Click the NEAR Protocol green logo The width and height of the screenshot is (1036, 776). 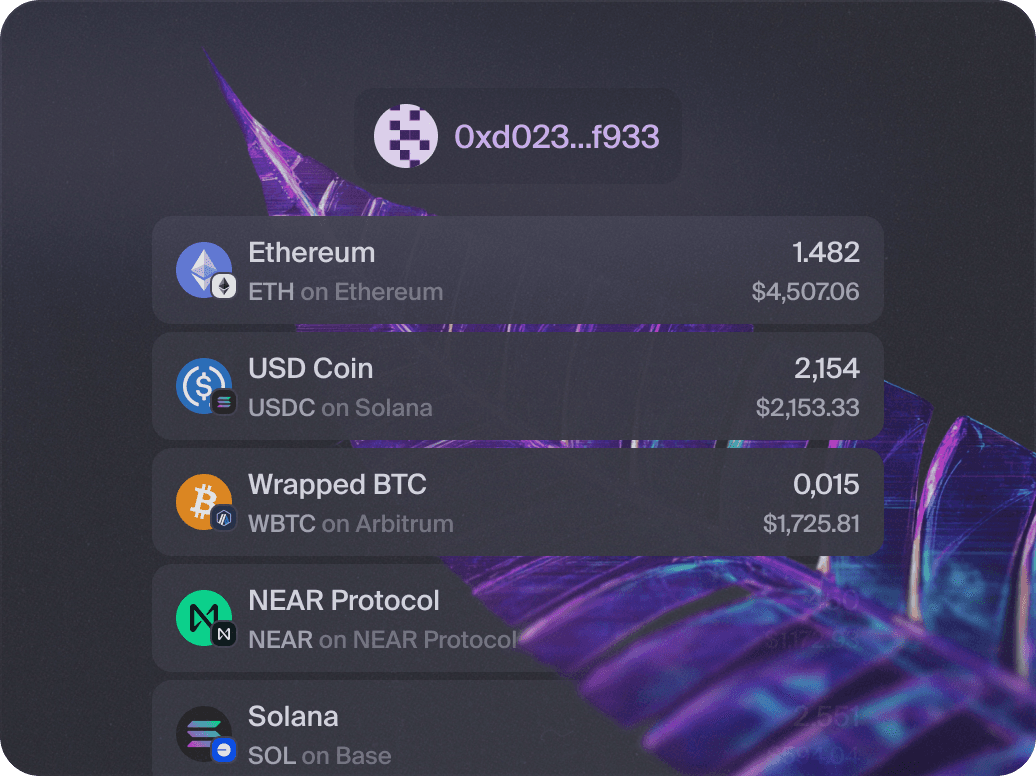[204, 618]
